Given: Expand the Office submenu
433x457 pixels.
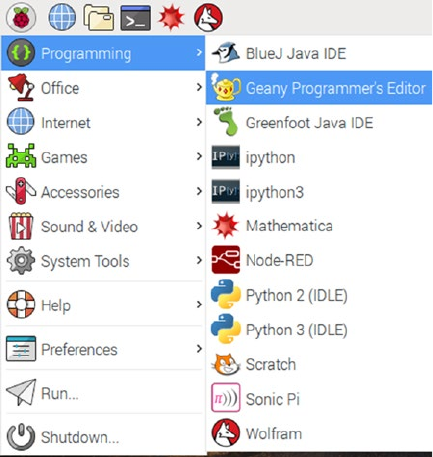Looking at the screenshot, I should (103, 88).
